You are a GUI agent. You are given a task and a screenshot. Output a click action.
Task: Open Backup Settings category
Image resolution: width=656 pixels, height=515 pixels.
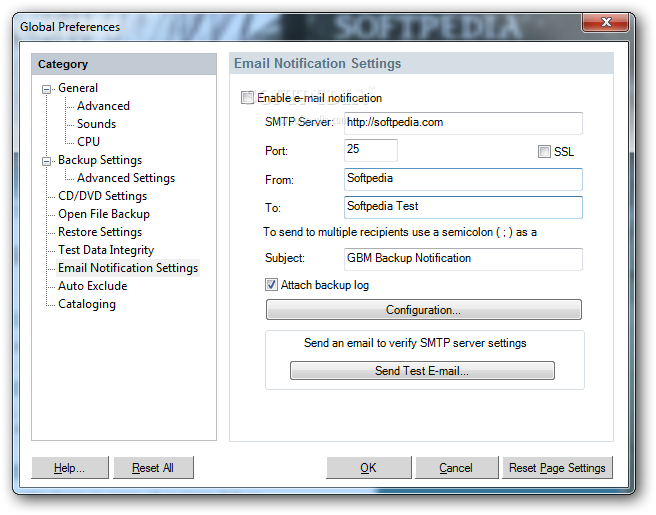100,160
